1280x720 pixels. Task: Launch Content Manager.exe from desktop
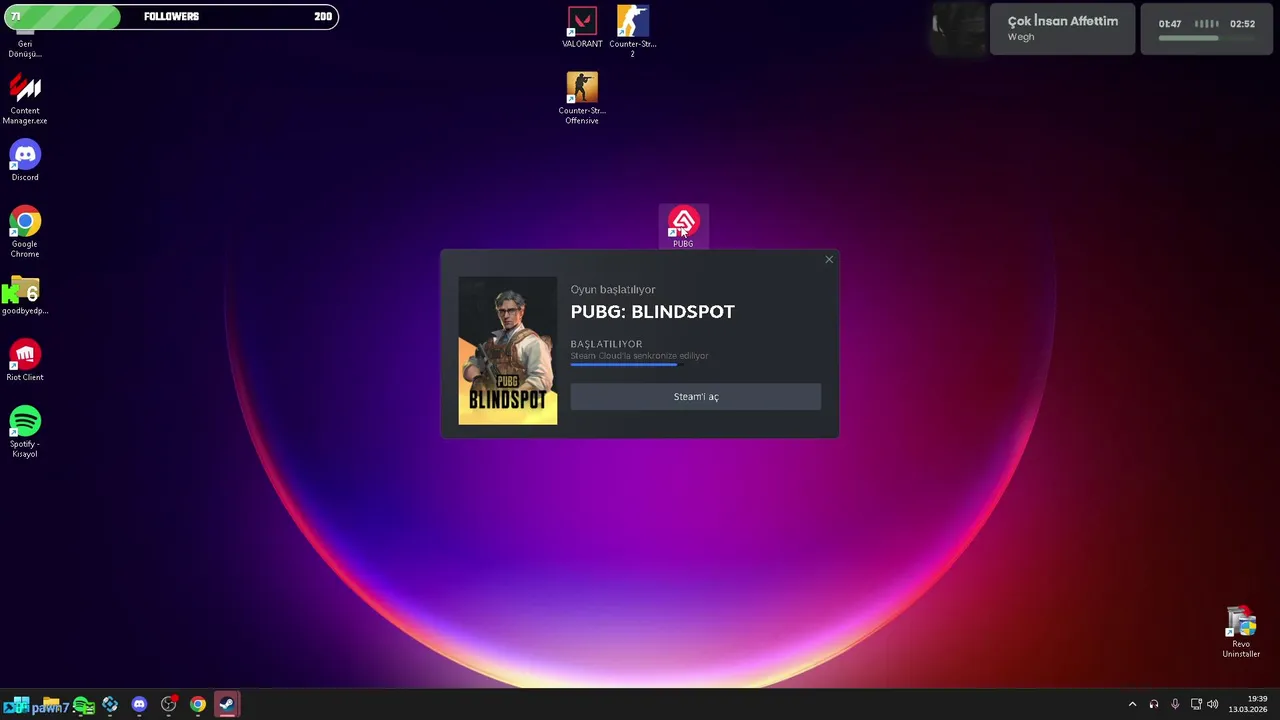click(25, 100)
